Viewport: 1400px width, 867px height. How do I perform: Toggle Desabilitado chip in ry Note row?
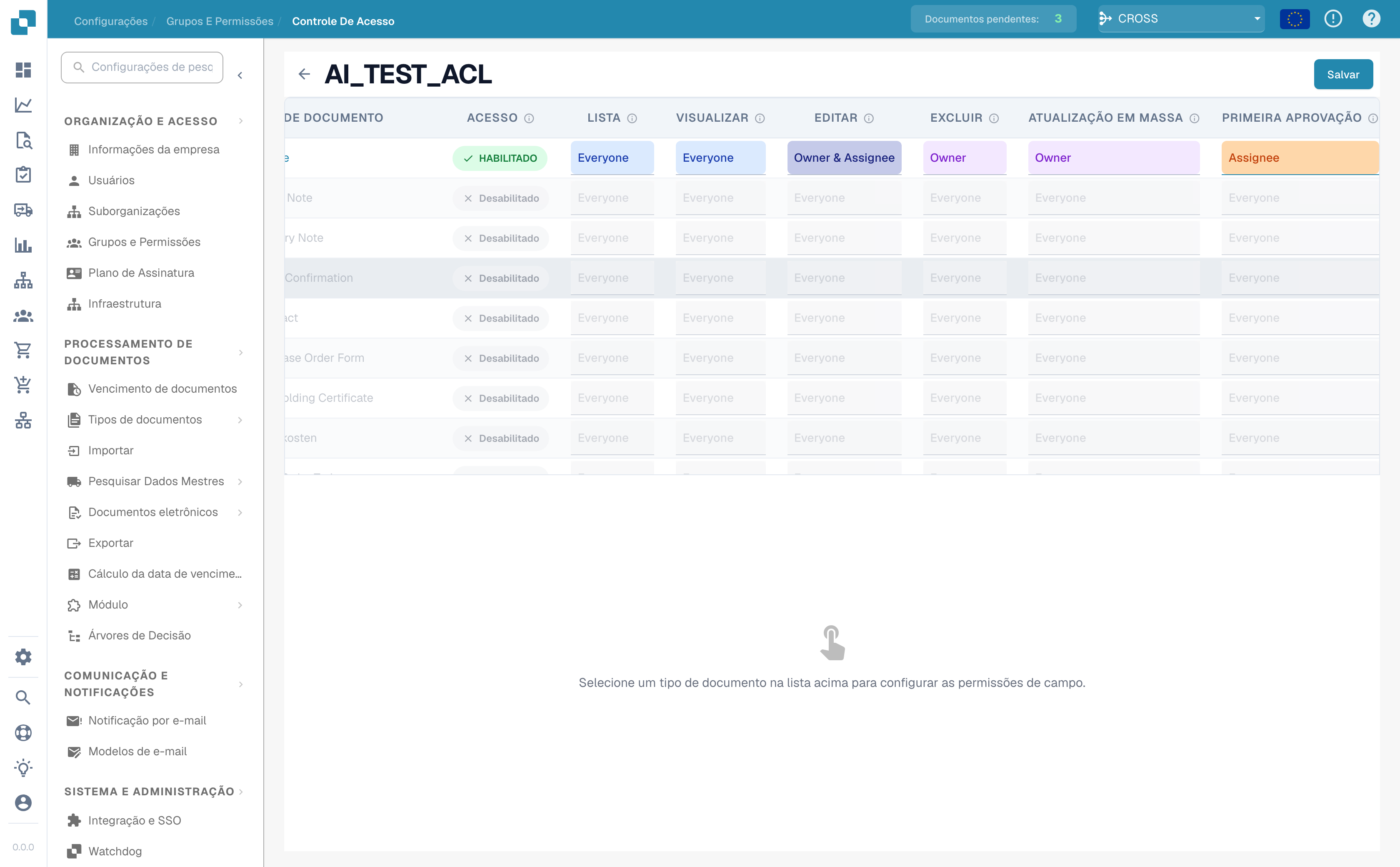[x=501, y=238]
